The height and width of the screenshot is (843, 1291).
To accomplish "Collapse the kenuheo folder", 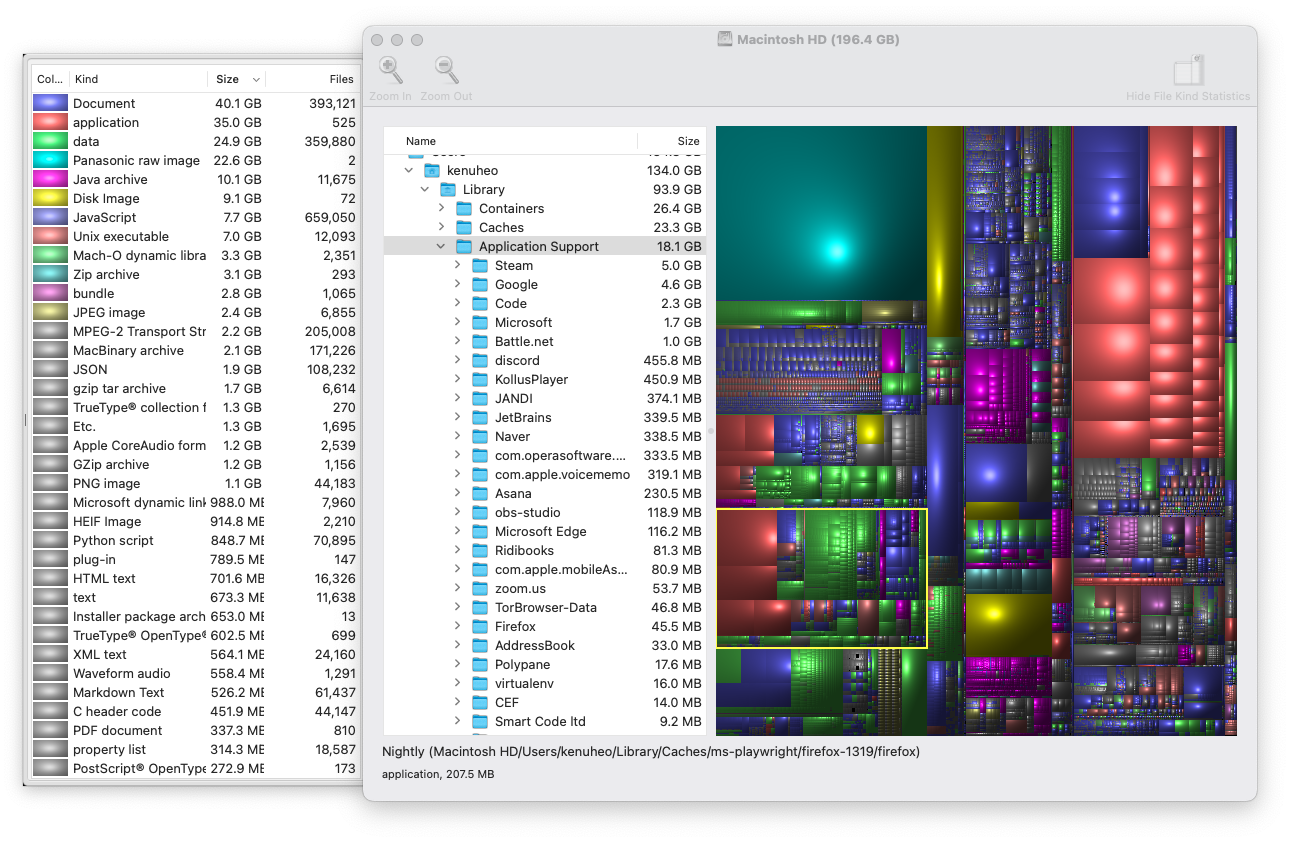I will click(x=408, y=171).
